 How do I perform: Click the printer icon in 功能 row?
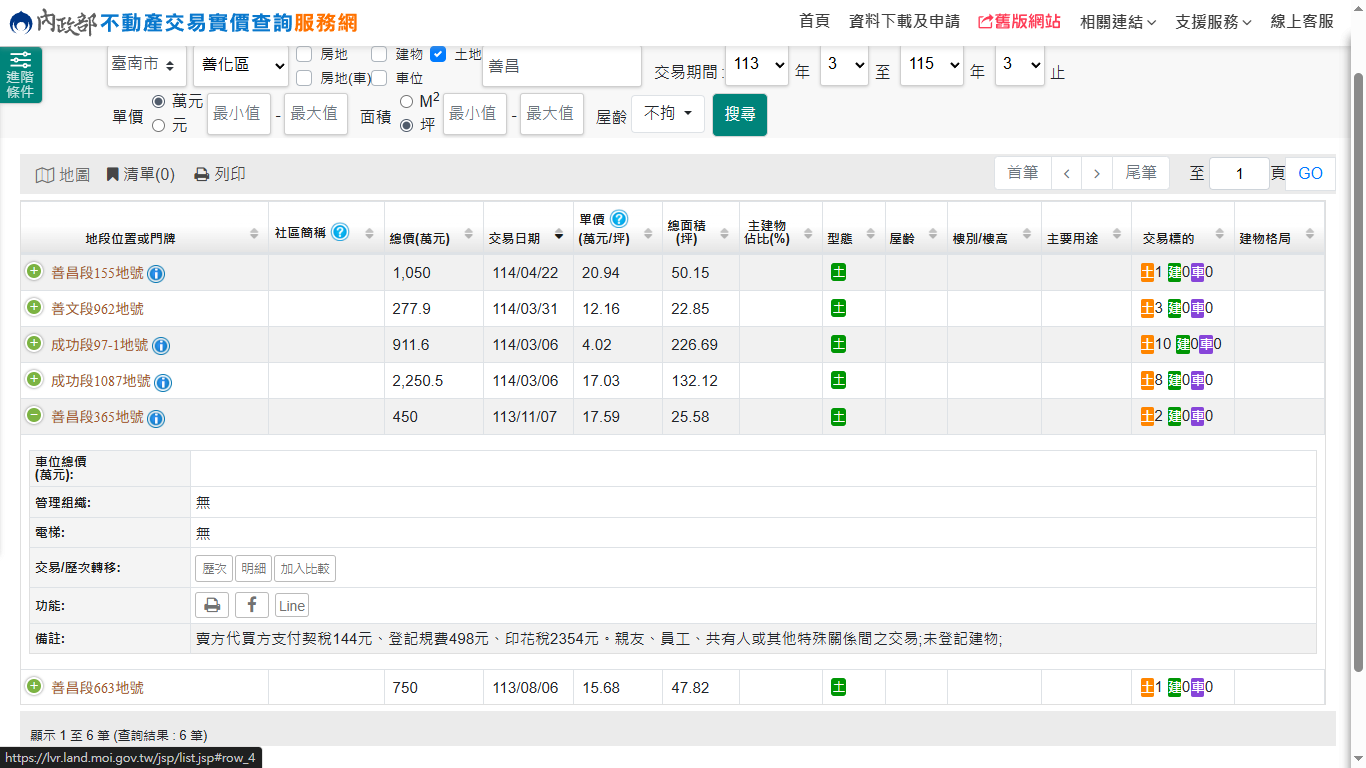point(211,605)
